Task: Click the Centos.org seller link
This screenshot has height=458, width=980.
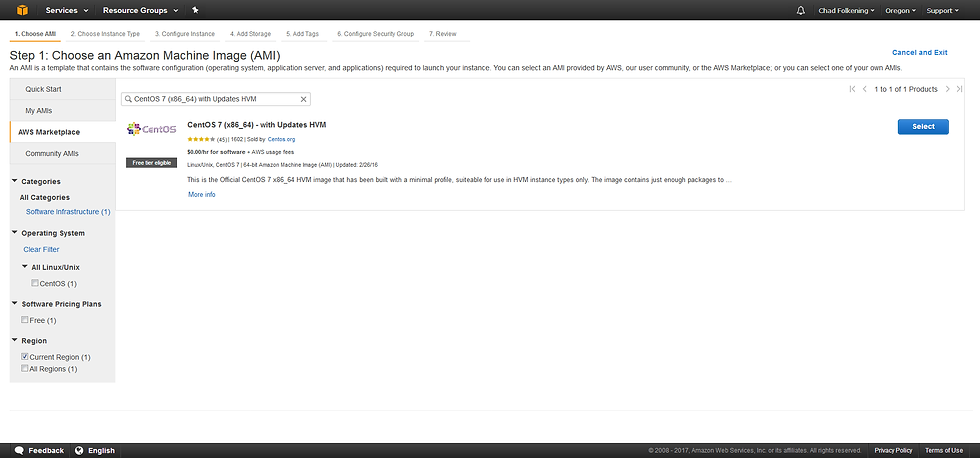Action: tap(281, 139)
